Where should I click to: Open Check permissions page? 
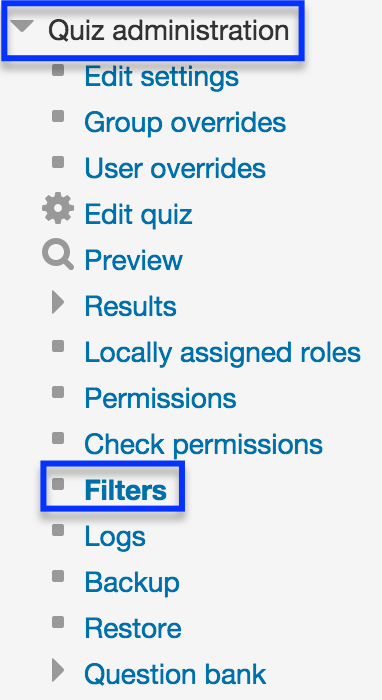click(x=203, y=445)
